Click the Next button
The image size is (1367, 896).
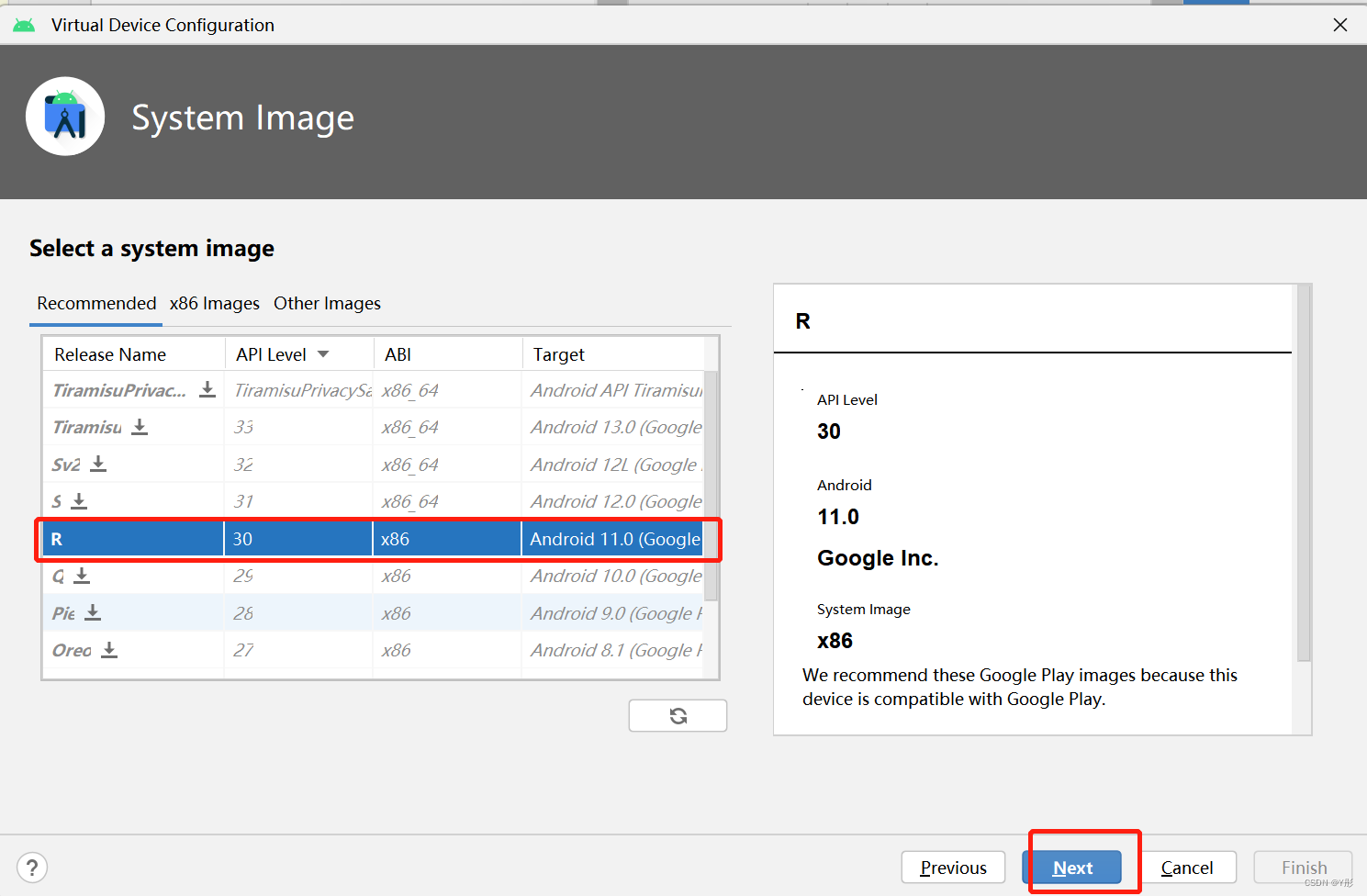(x=1074, y=867)
